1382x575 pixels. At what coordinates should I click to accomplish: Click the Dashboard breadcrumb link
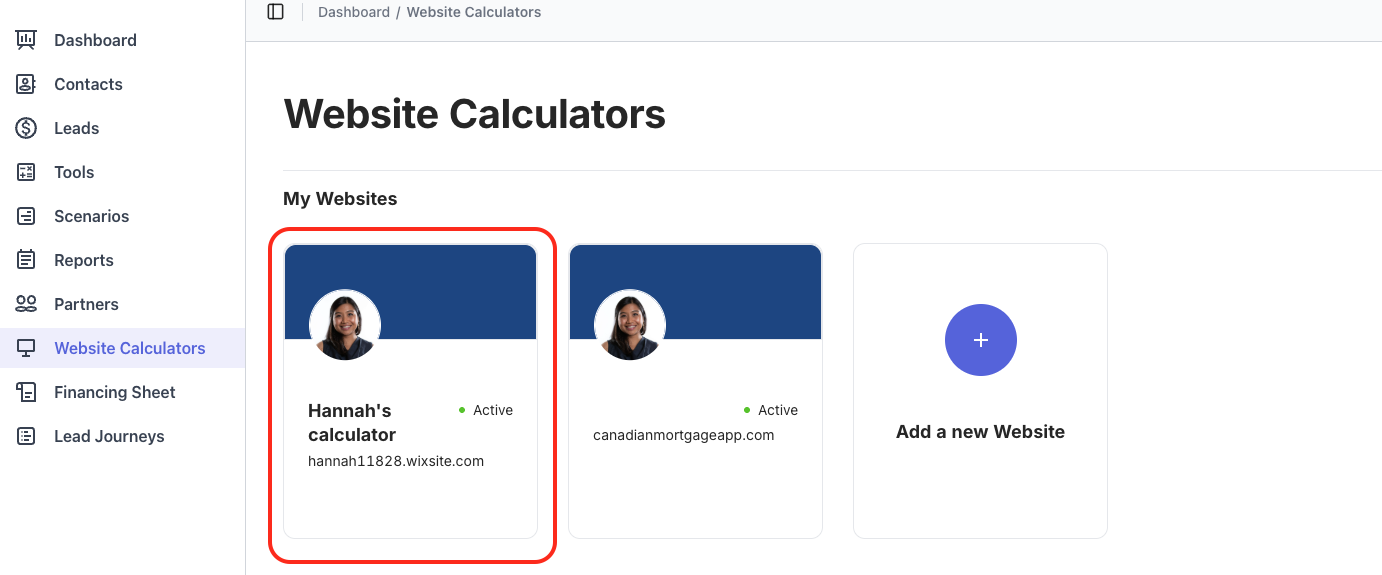tap(354, 12)
